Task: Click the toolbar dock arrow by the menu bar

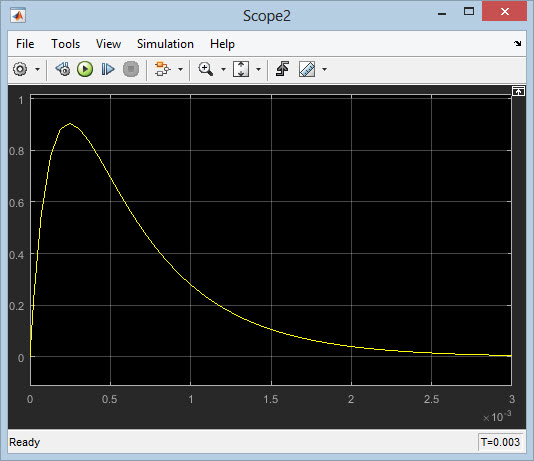Action: coord(518,43)
